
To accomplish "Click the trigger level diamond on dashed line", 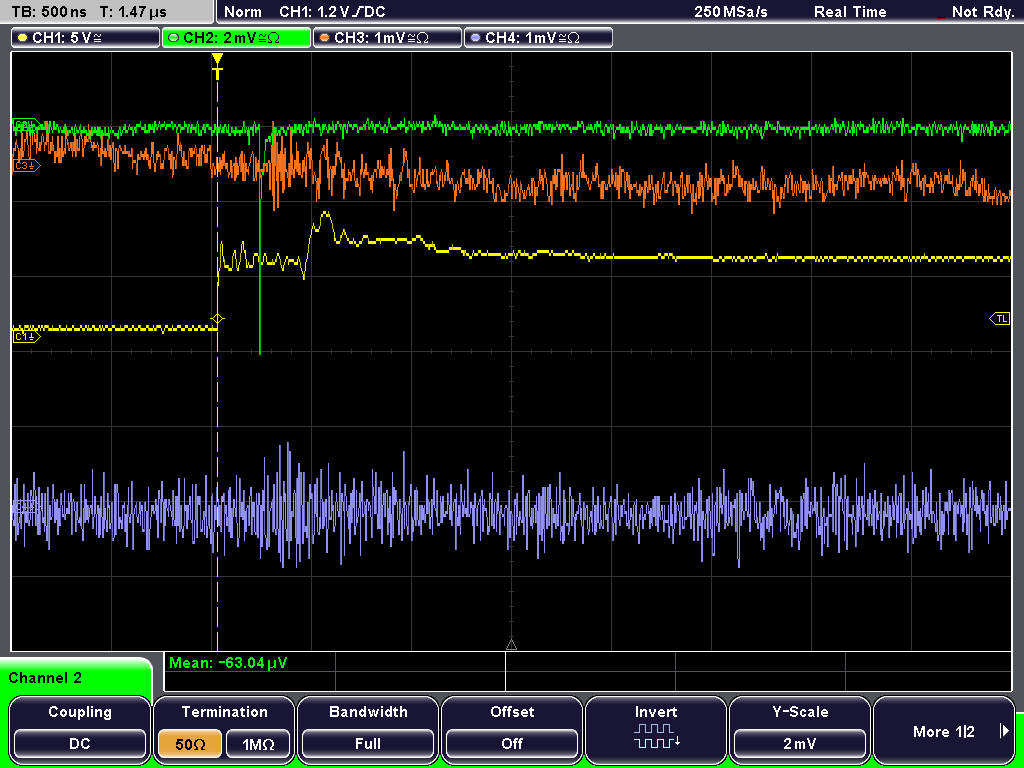I will click(x=217, y=319).
